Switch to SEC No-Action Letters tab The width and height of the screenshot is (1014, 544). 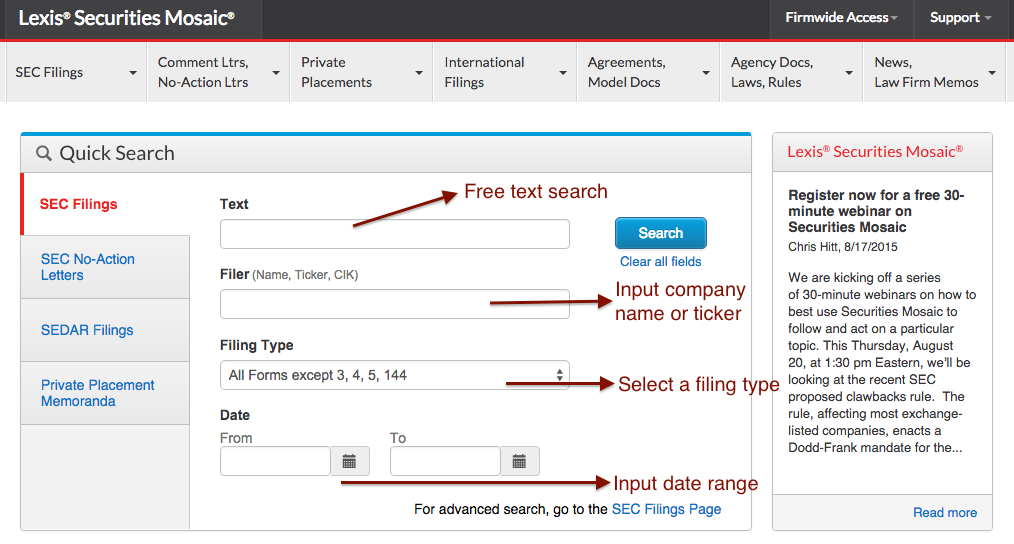(105, 267)
